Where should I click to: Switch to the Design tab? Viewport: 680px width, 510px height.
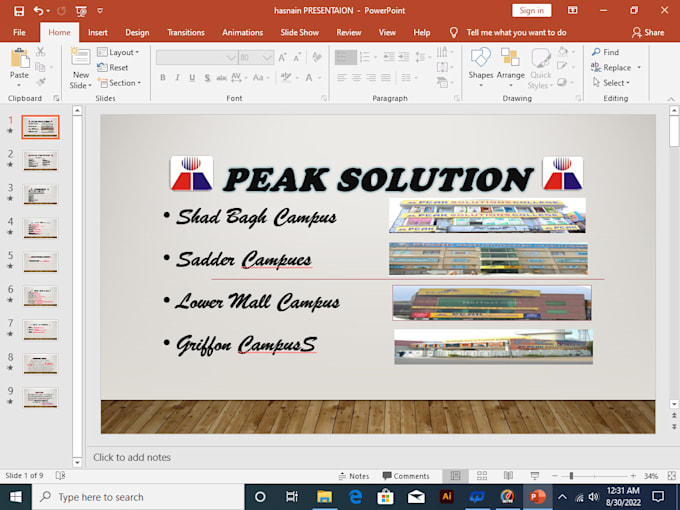point(137,33)
